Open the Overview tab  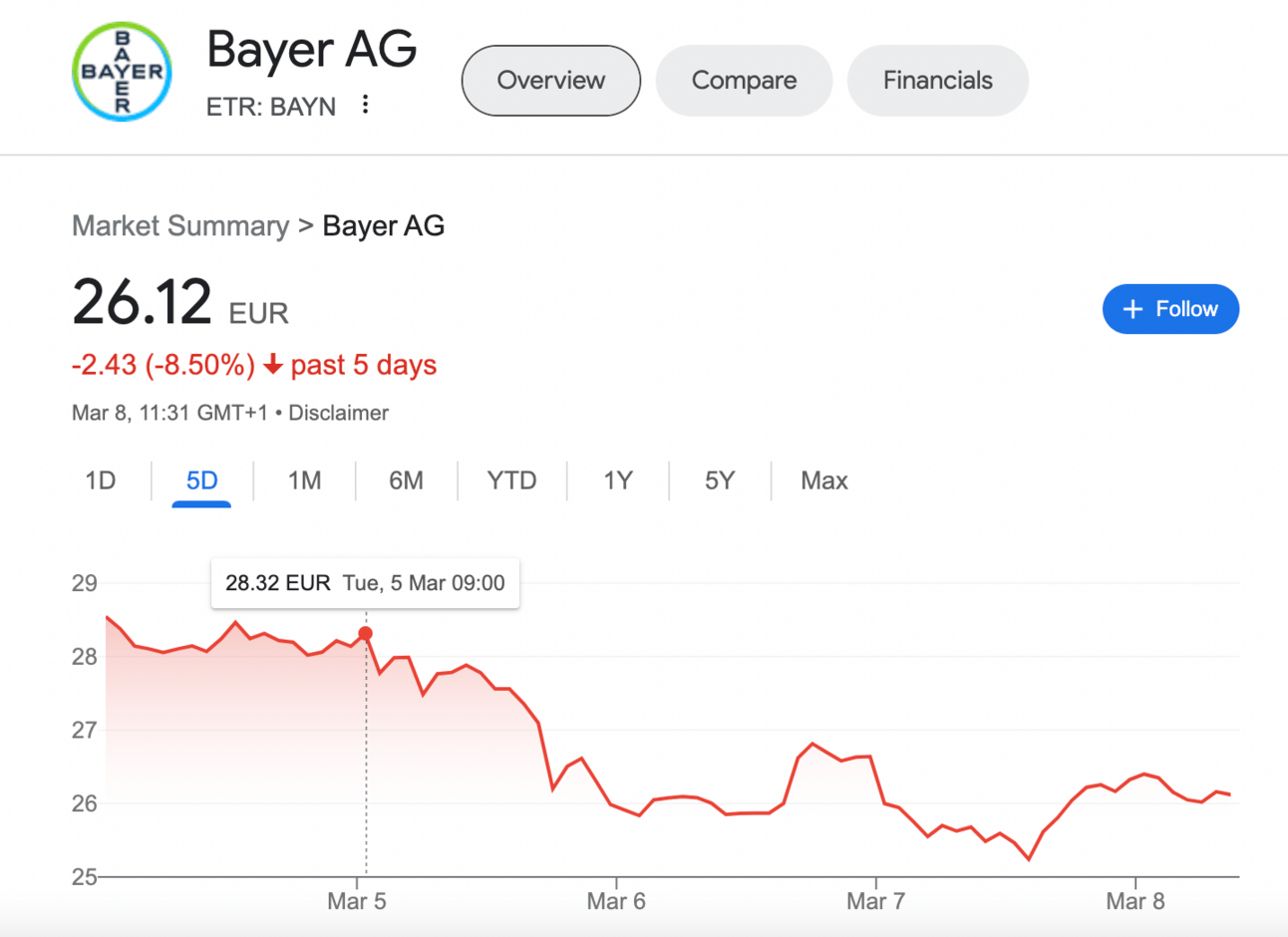click(550, 81)
